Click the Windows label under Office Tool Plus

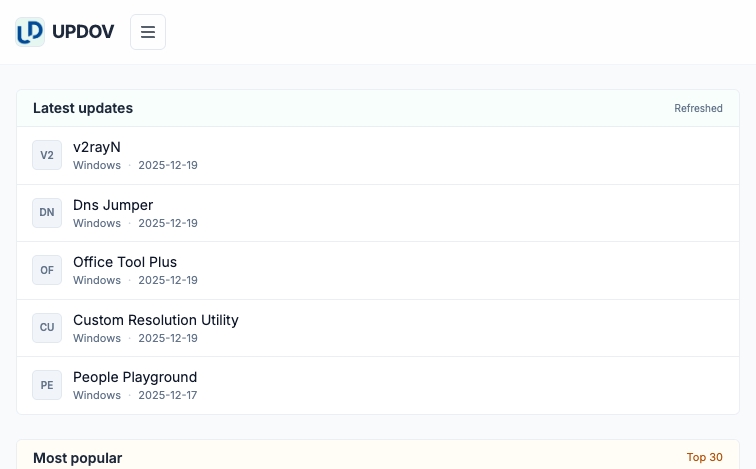(x=97, y=280)
